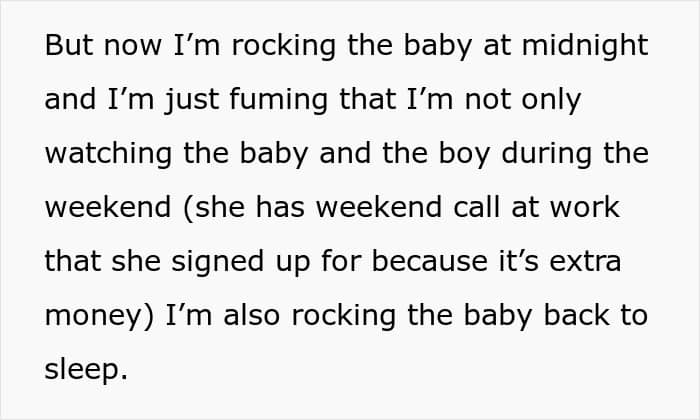Click the word "midnight"

click(585, 46)
